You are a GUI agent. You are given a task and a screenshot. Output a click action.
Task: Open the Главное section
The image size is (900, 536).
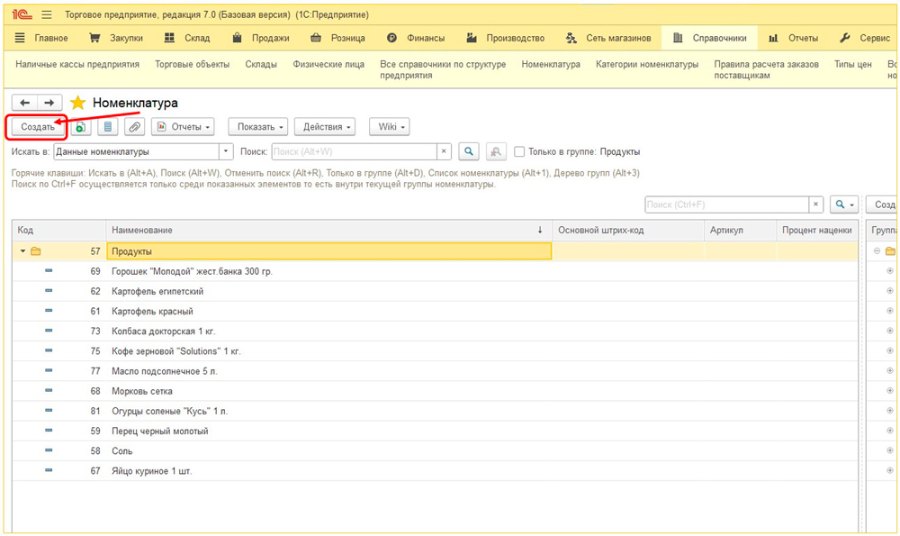41,38
